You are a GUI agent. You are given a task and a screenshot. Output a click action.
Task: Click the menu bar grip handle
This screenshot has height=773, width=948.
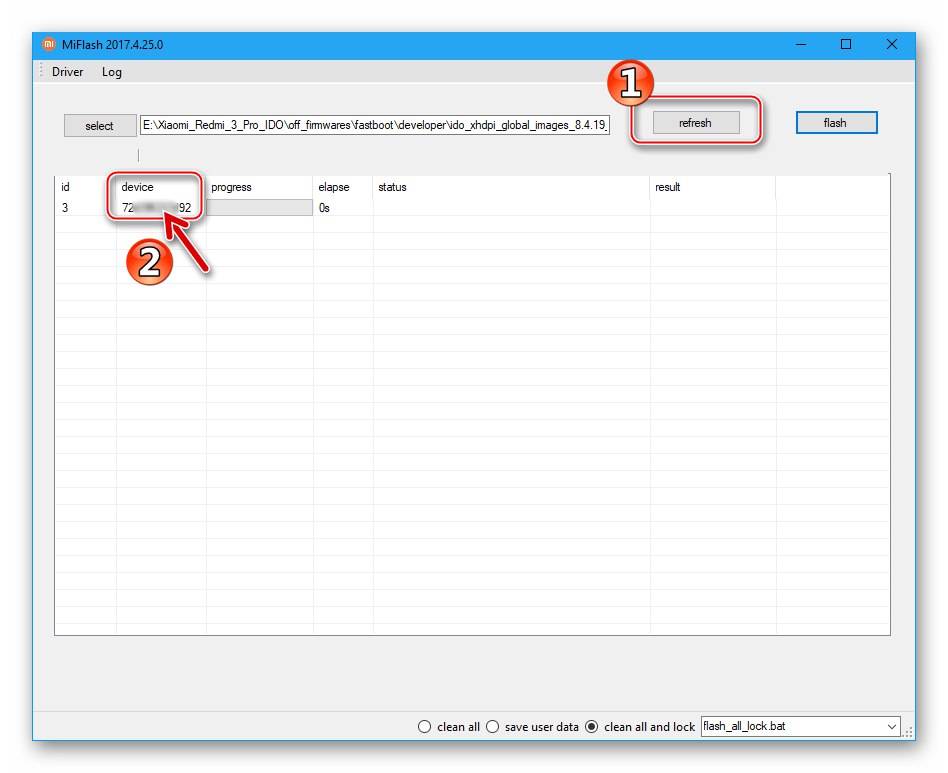point(41,70)
